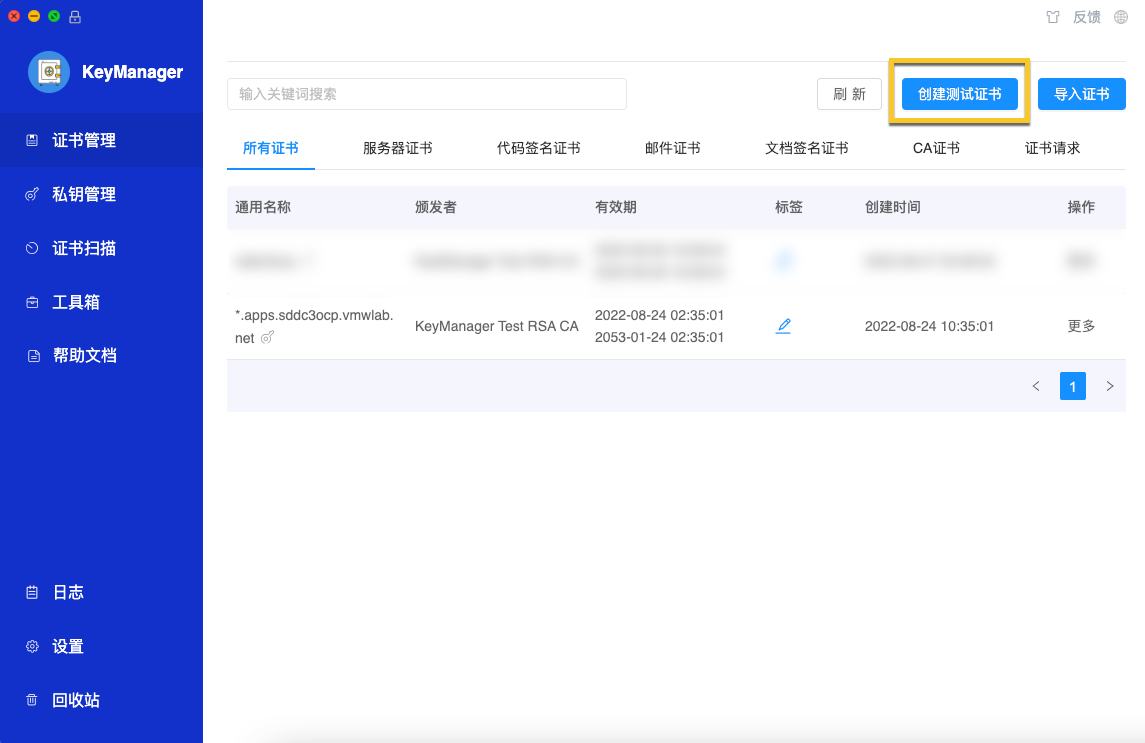Click the 2022-08-24 10:35:01 creation time
This screenshot has width=1145, height=743.
929,327
